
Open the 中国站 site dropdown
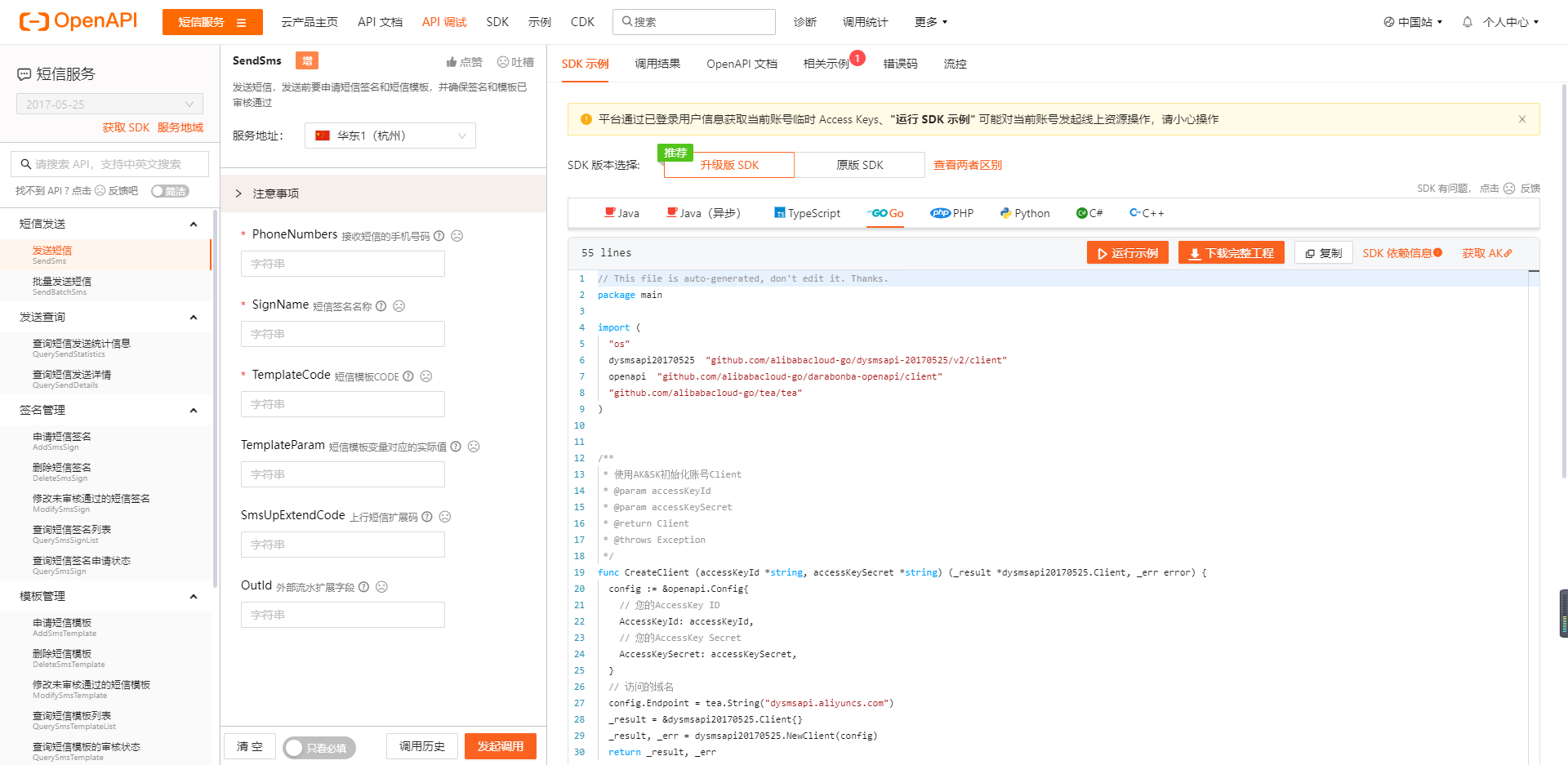tap(1413, 22)
